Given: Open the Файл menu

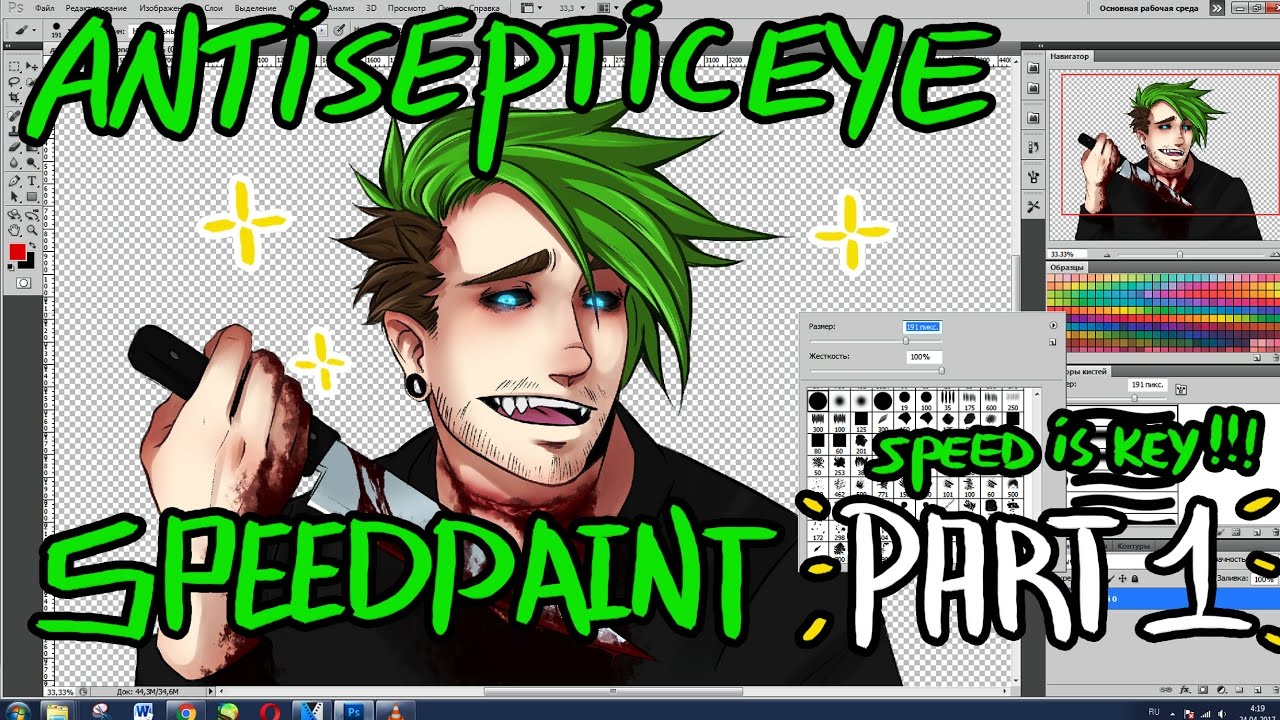Looking at the screenshot, I should coord(44,7).
